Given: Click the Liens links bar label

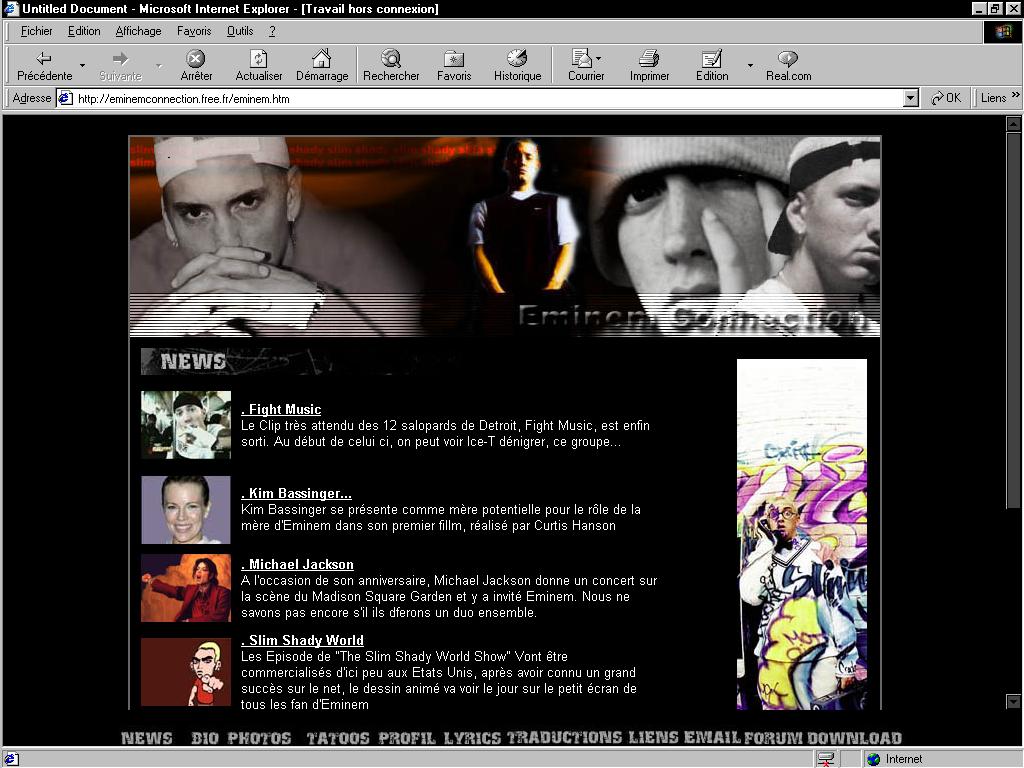Looking at the screenshot, I should pyautogui.click(x=993, y=98).
